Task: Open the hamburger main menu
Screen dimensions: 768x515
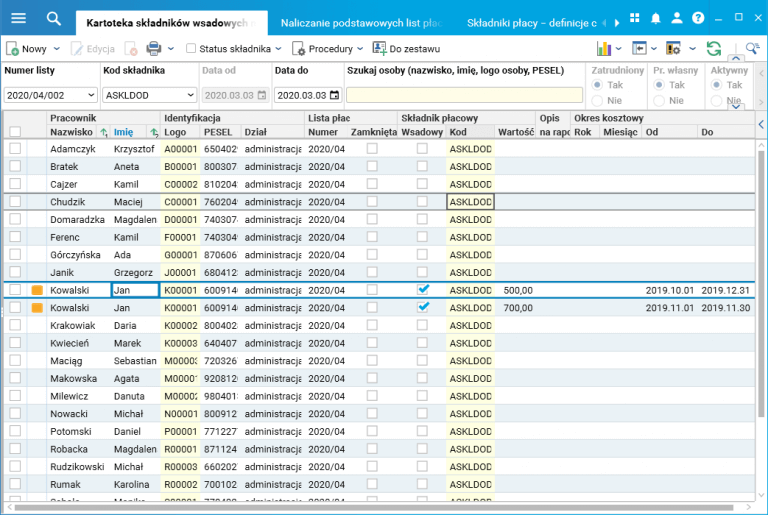Action: [x=18, y=18]
